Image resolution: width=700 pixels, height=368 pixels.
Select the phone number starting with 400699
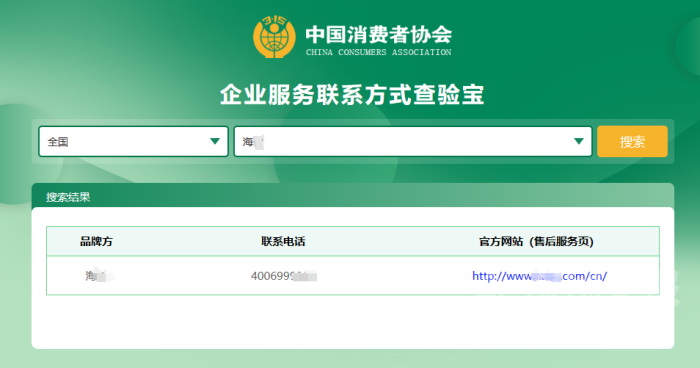[283, 276]
